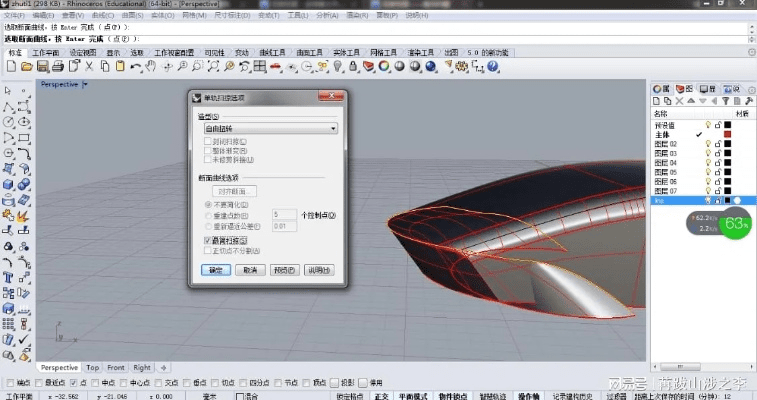Image resolution: width=757 pixels, height=400 pixels.
Task: Click the Open file folder icon
Action: pos(27,66)
